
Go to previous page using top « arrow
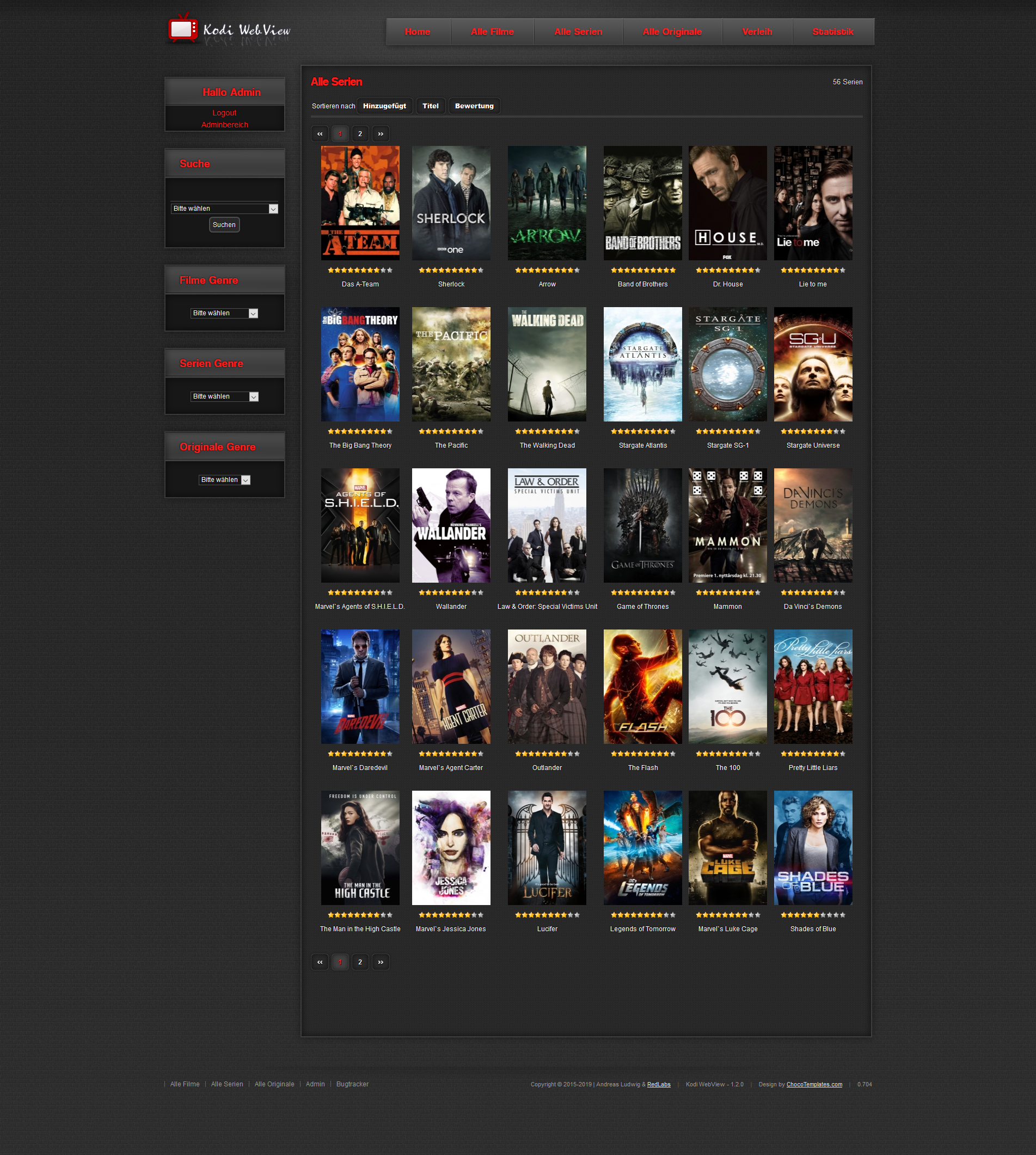[320, 134]
